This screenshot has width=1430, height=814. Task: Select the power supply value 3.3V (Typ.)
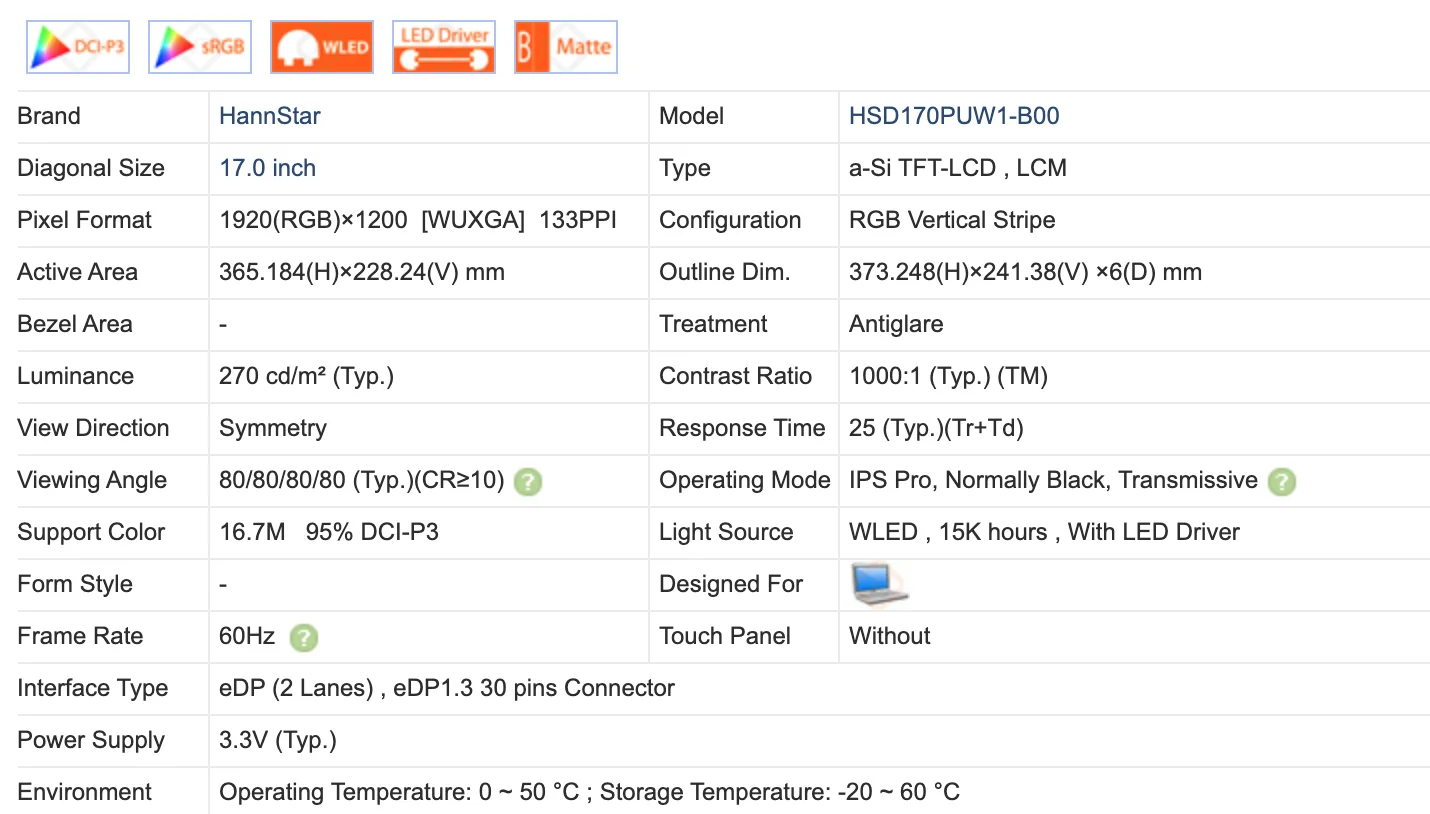[278, 740]
